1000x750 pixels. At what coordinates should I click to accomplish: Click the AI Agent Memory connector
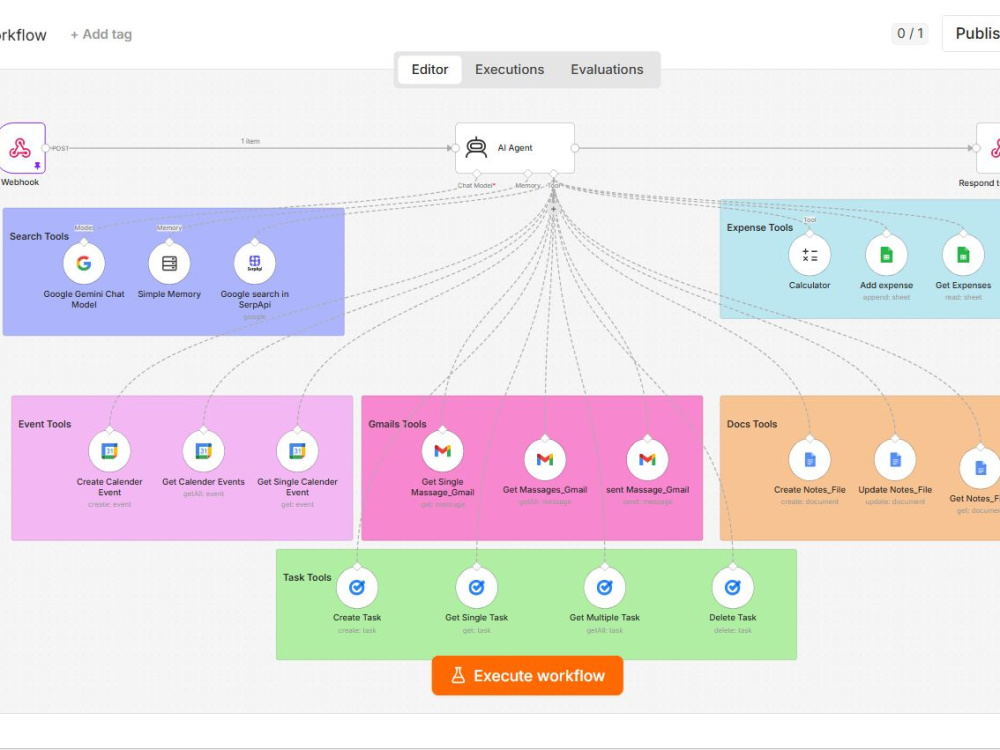coord(527,173)
